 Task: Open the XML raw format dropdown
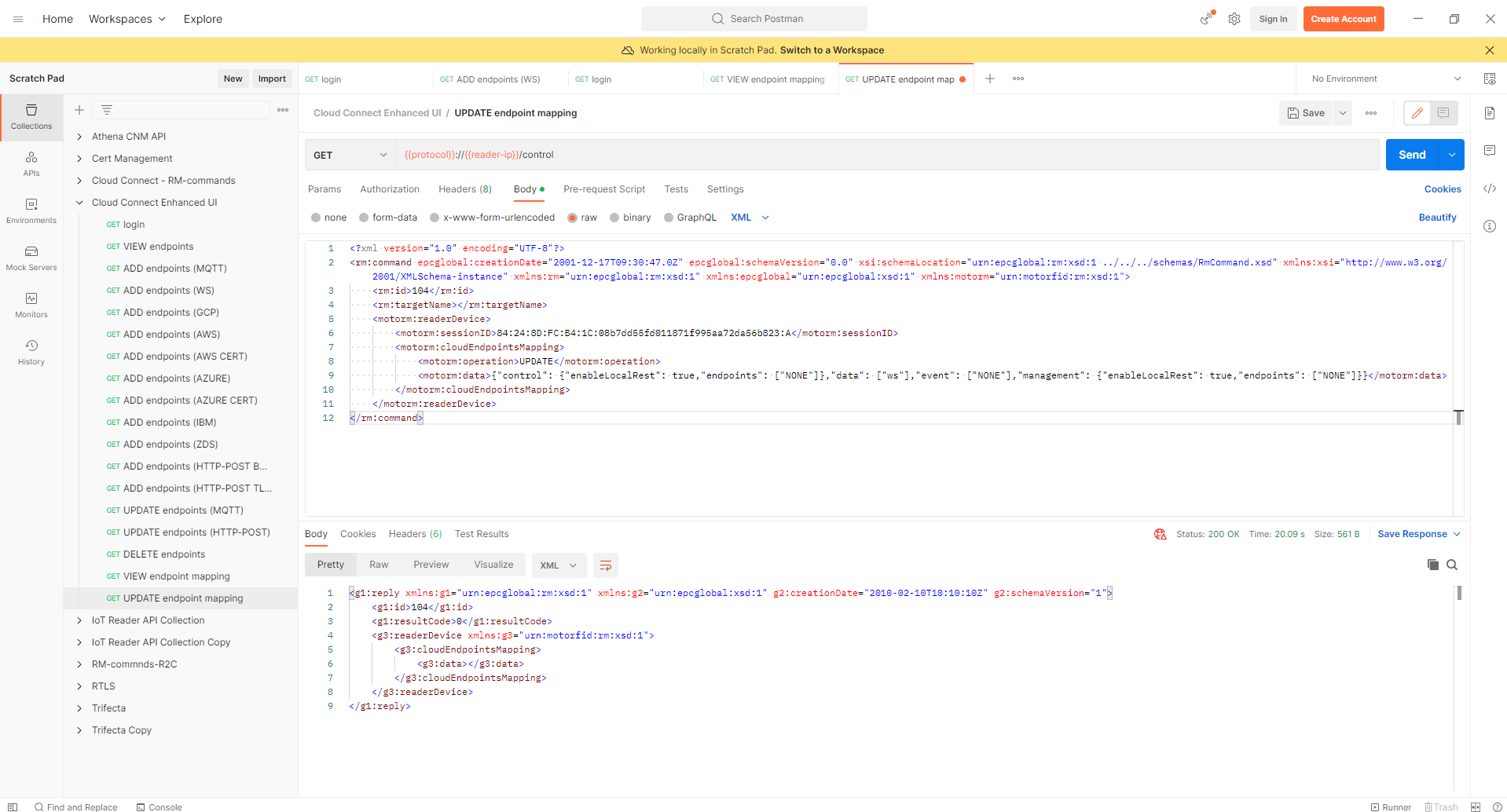750,218
